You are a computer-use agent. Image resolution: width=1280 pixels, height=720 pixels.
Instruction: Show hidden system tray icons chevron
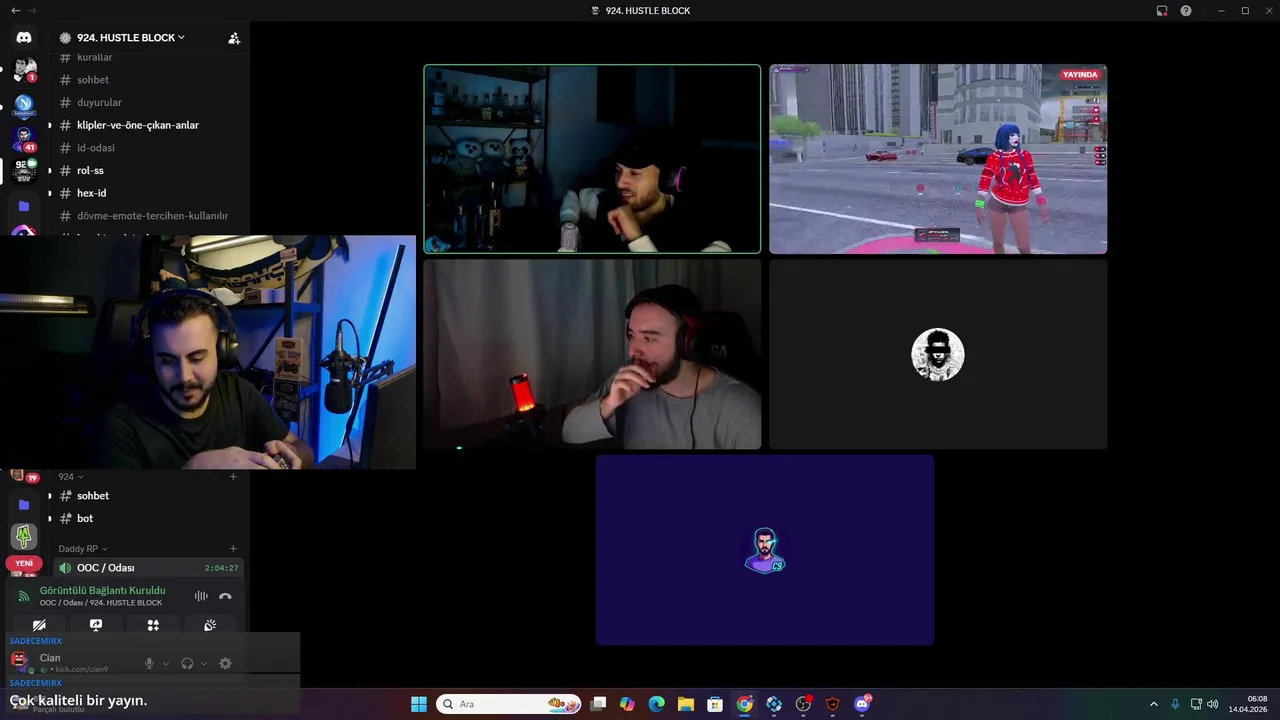pos(1153,704)
